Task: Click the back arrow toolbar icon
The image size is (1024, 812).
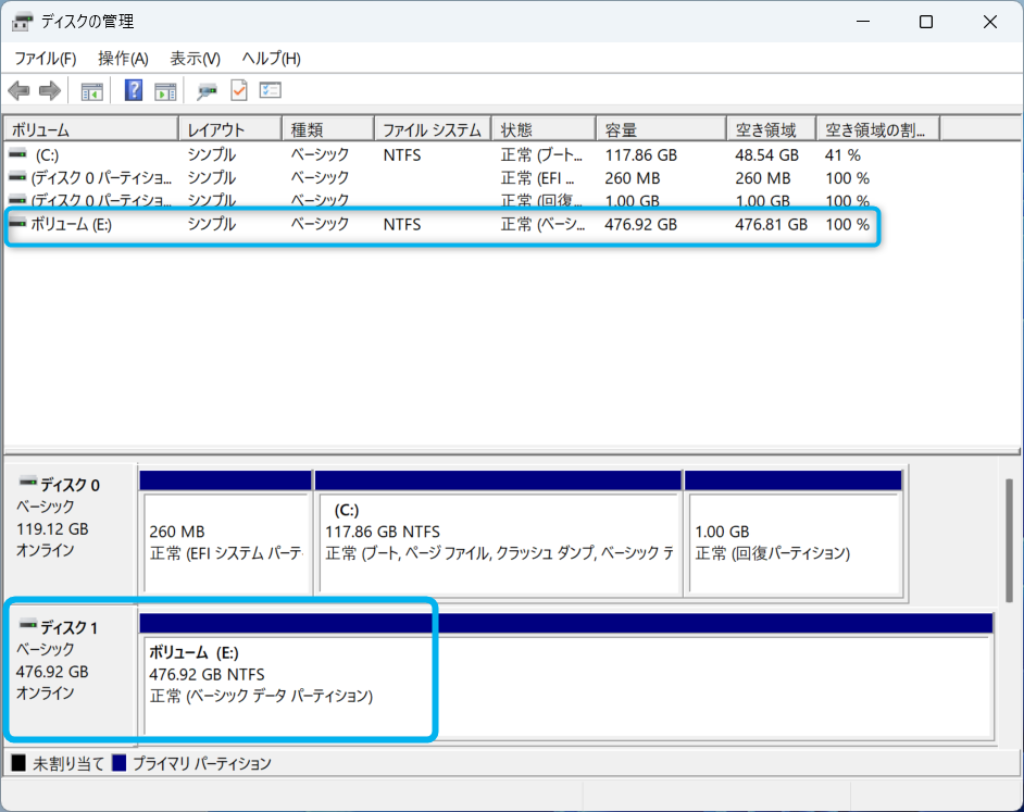Action: 18,91
